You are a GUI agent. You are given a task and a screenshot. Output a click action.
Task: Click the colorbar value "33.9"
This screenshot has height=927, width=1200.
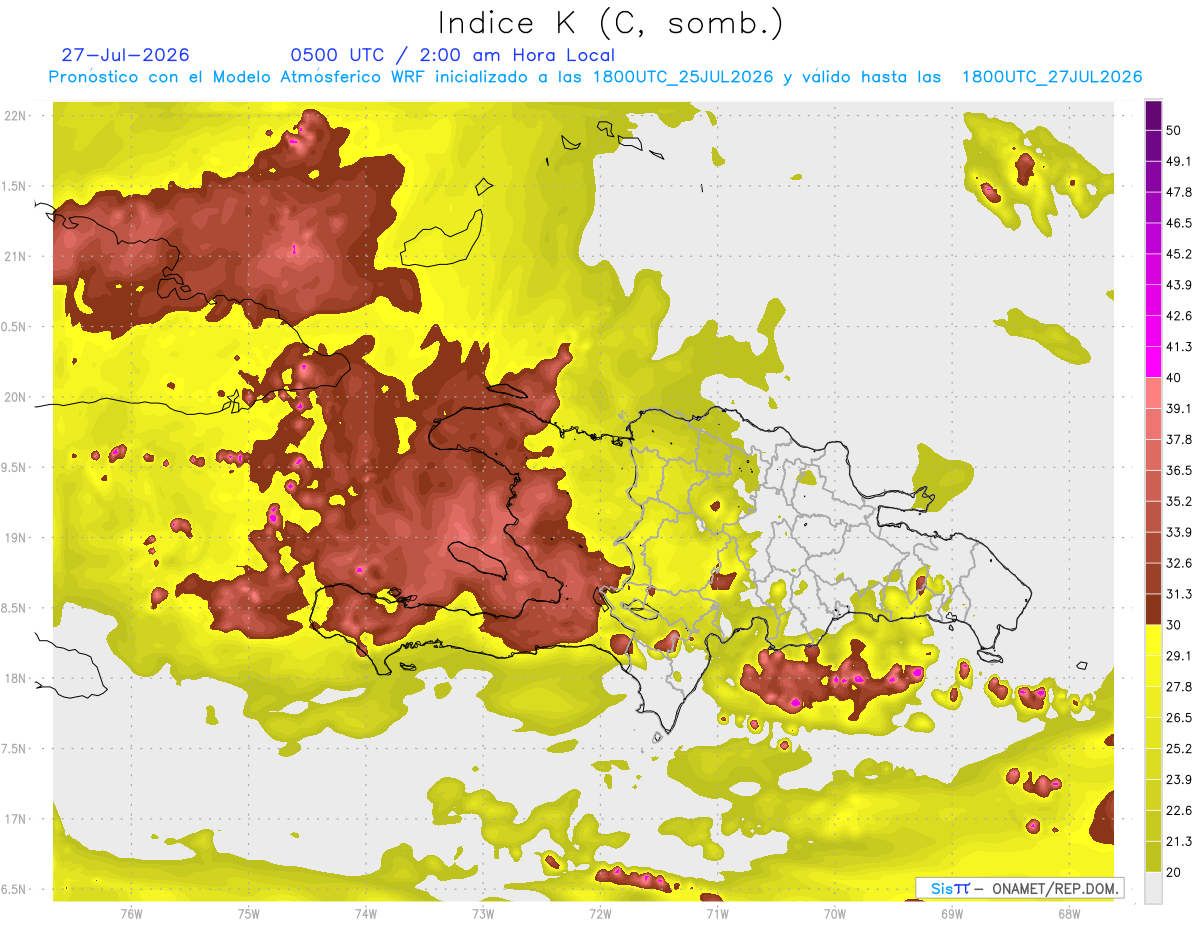[1179, 532]
